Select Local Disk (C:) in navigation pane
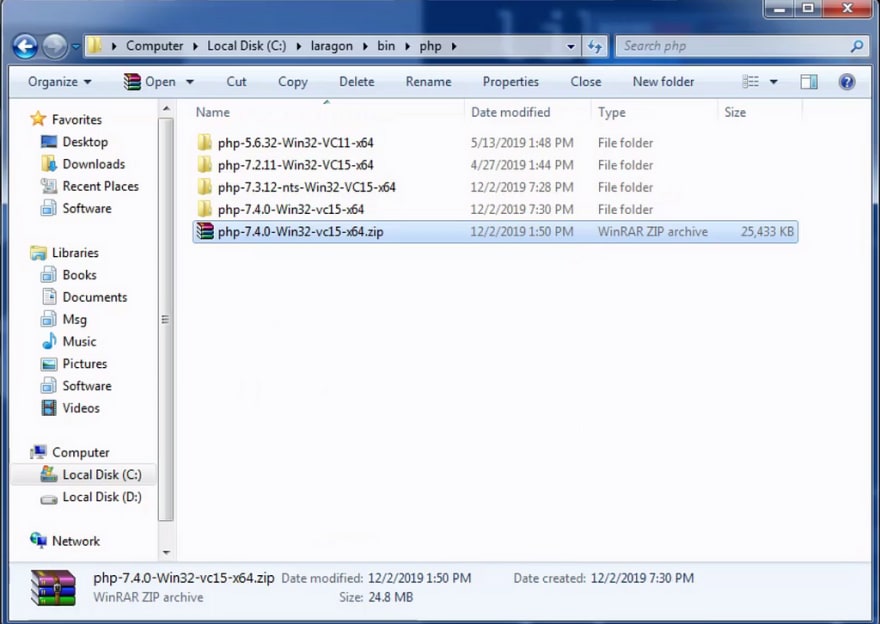The height and width of the screenshot is (624, 880). point(102,475)
